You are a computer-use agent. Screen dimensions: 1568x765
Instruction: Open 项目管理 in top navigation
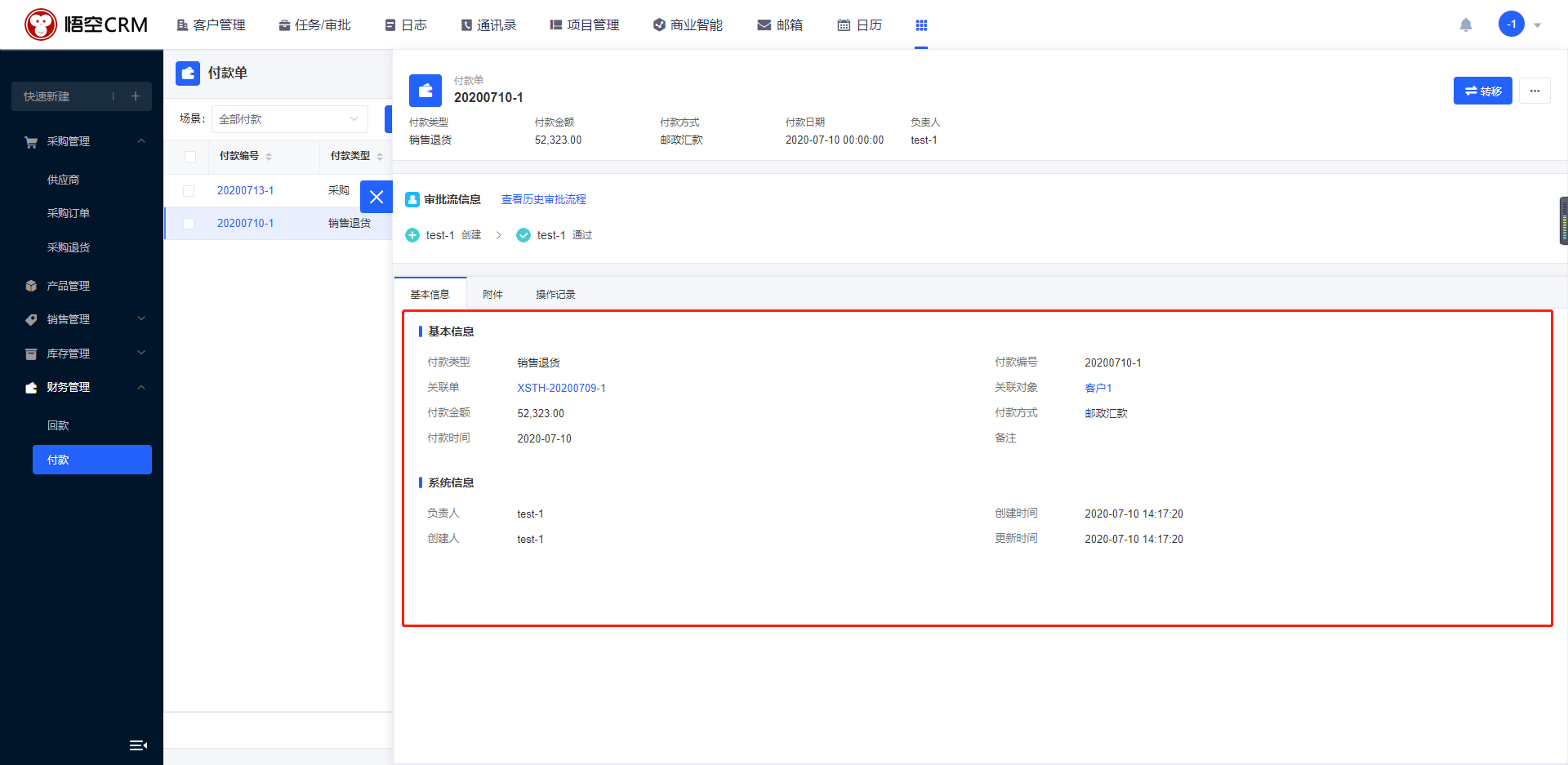point(585,25)
